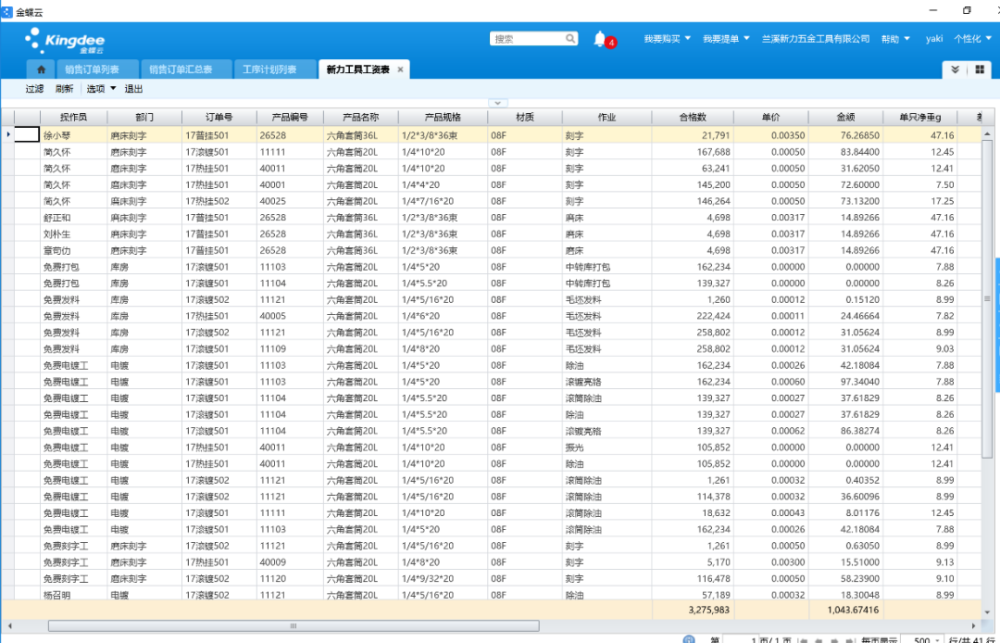Image resolution: width=1000 pixels, height=643 pixels.
Task: Click the 过滤 button
Action: click(35, 89)
